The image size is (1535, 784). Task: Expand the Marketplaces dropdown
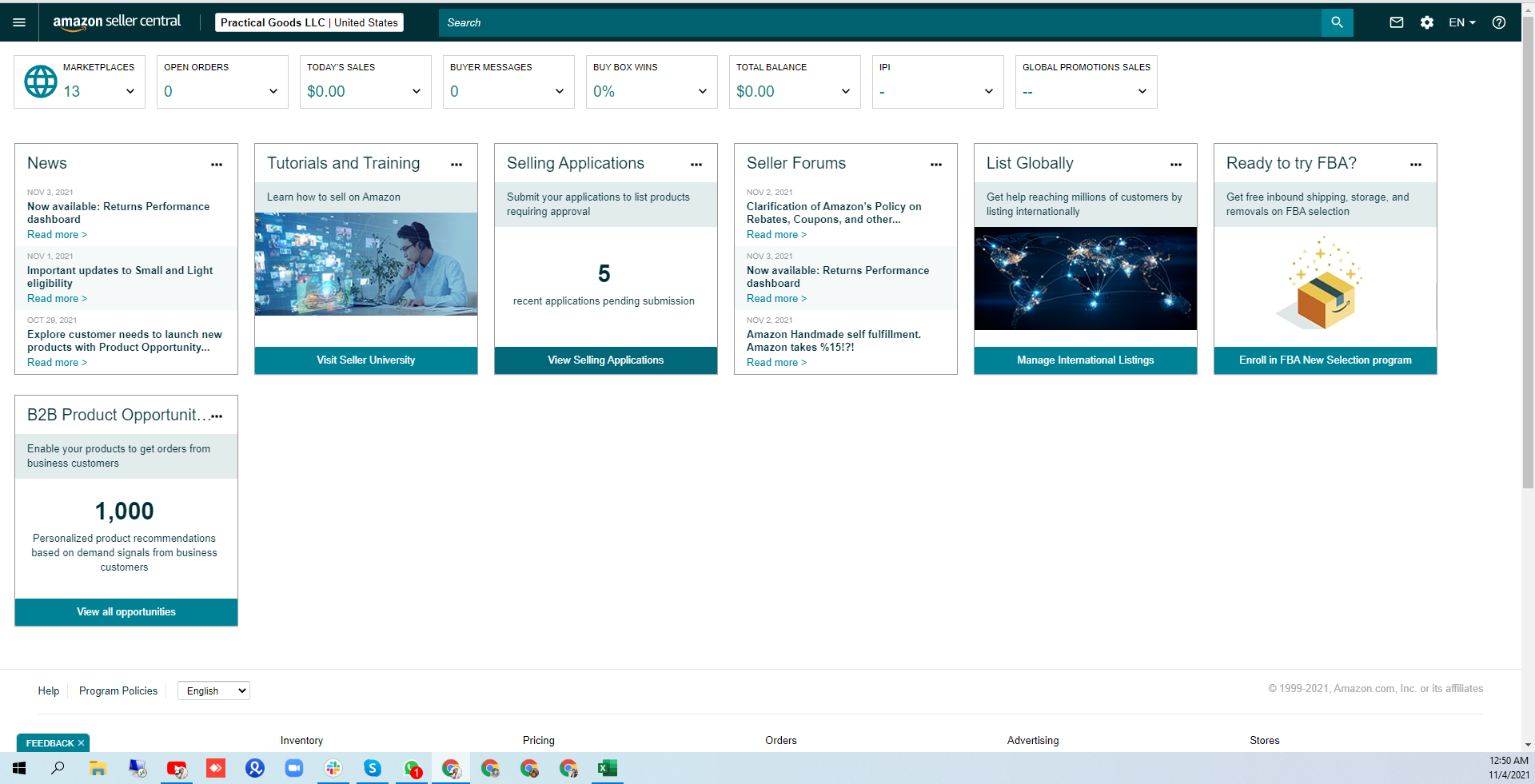[x=130, y=91]
